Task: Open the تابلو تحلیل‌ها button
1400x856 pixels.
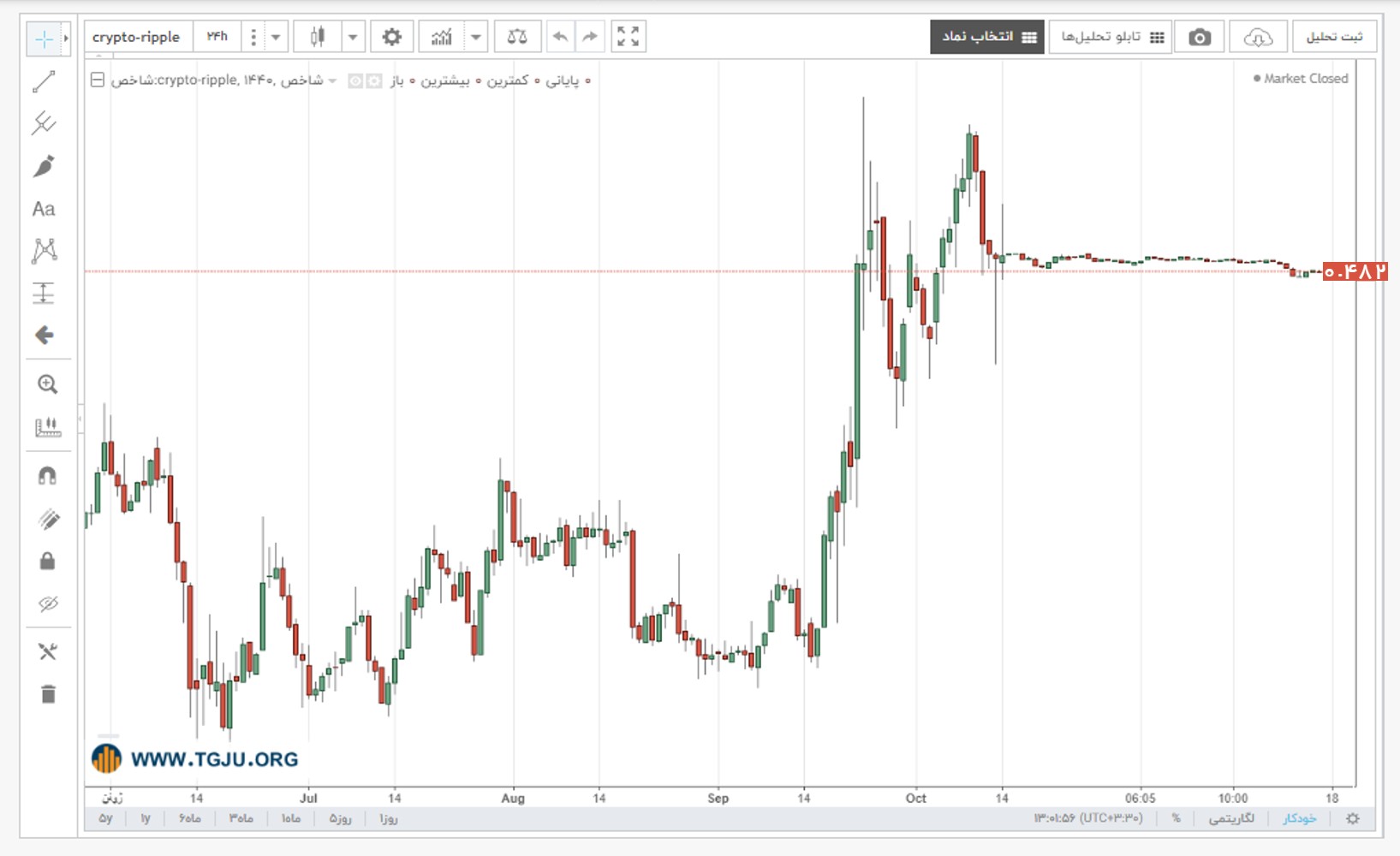Action: [1110, 37]
